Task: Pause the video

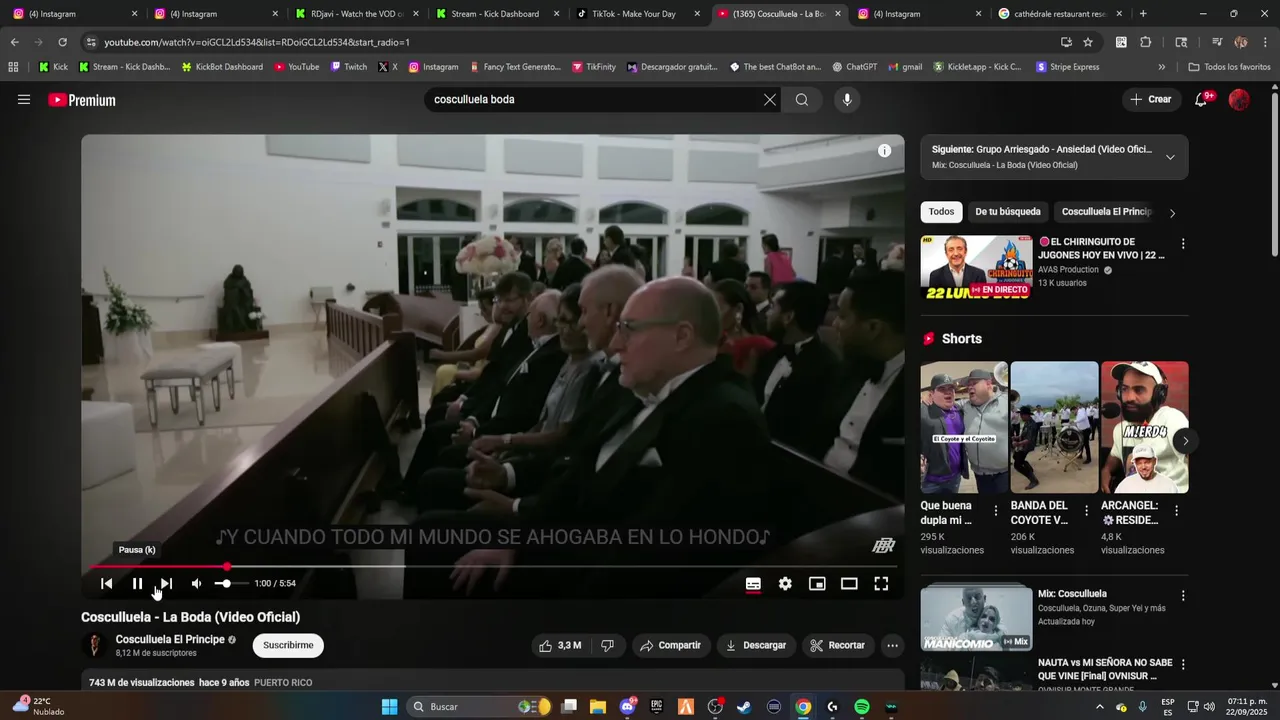Action: pyautogui.click(x=137, y=584)
